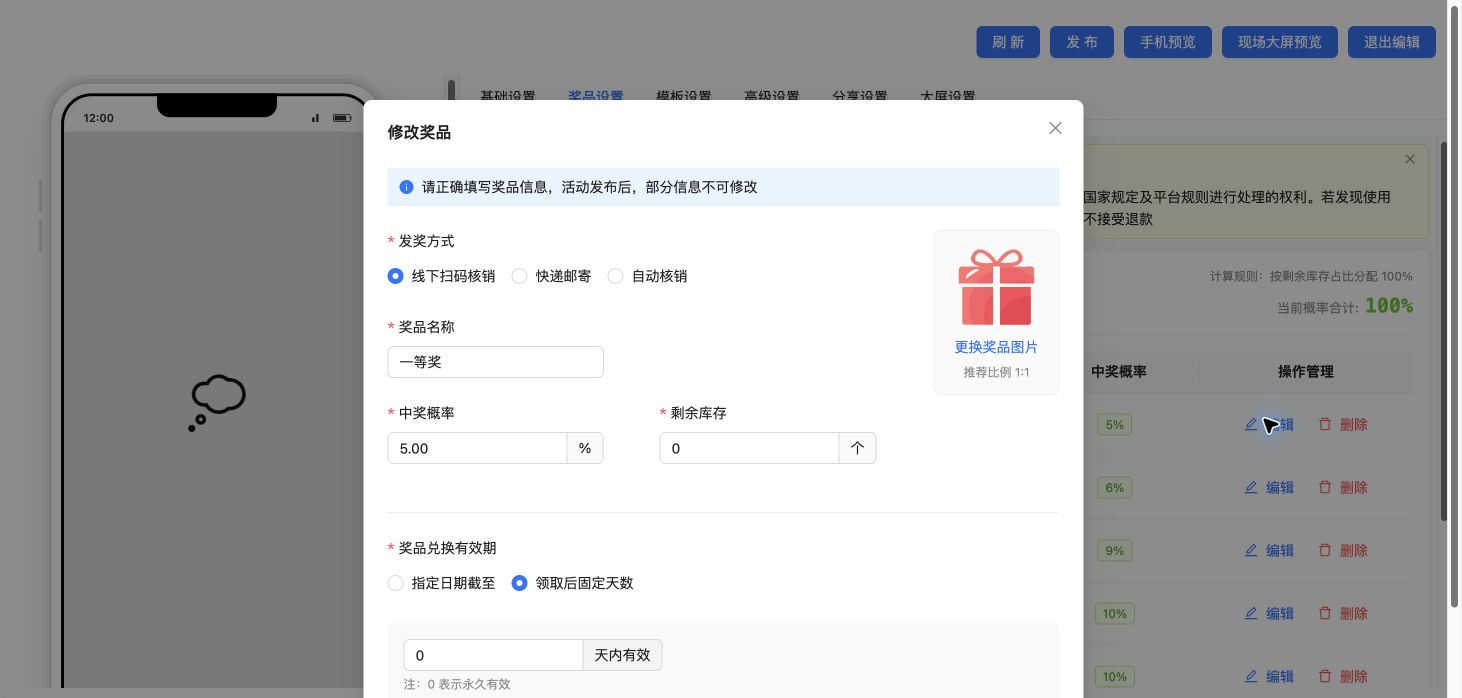
Task: Click the % suffix of 中奖概率
Action: (x=585, y=448)
